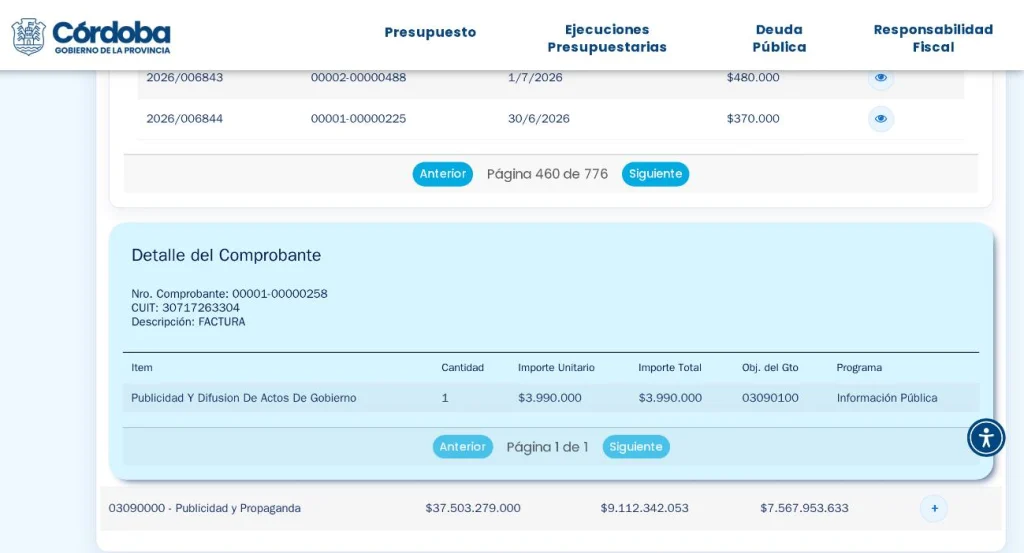This screenshot has width=1024, height=553.
Task: Select the Publicidad Y Difusion item row
Action: point(551,398)
